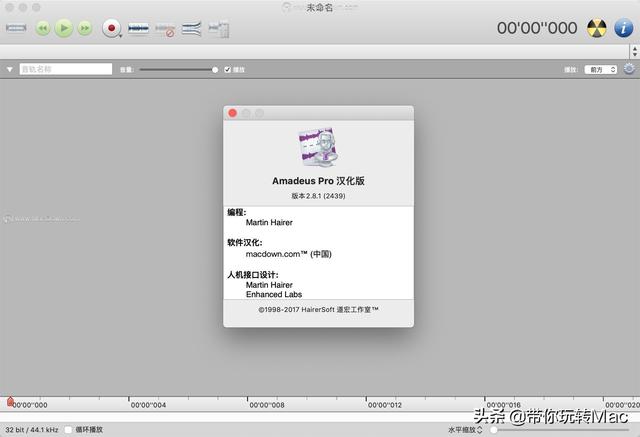Viewport: 640px width, 437px height.
Task: Start recording with the red Record button
Action: [x=111, y=28]
